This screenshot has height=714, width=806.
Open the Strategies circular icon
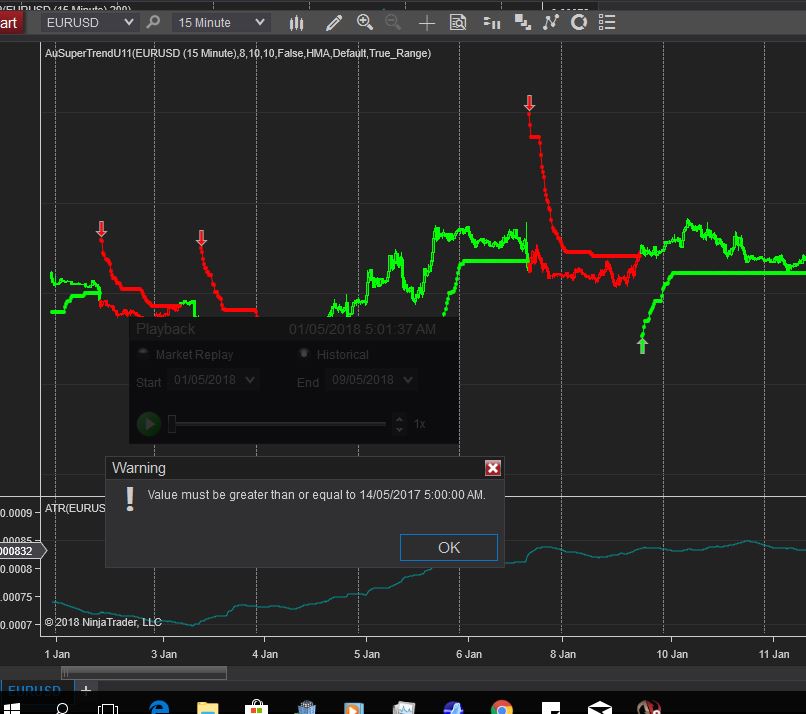point(579,22)
